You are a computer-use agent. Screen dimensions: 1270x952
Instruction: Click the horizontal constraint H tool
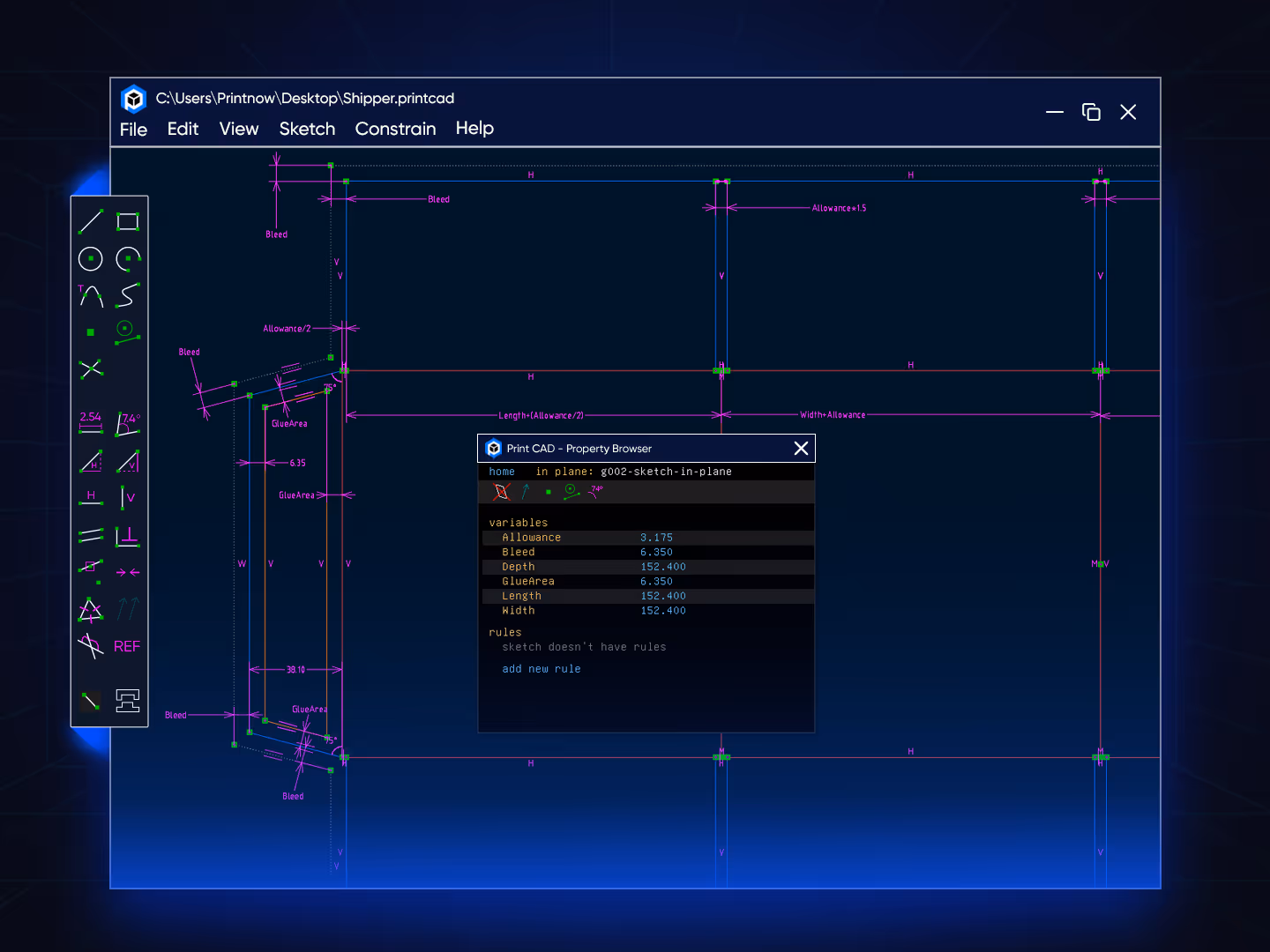pyautogui.click(x=90, y=498)
